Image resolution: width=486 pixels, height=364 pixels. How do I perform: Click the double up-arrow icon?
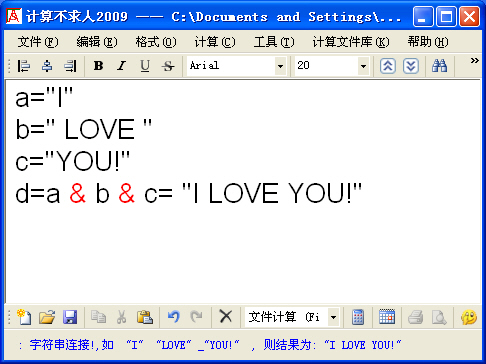pos(388,66)
